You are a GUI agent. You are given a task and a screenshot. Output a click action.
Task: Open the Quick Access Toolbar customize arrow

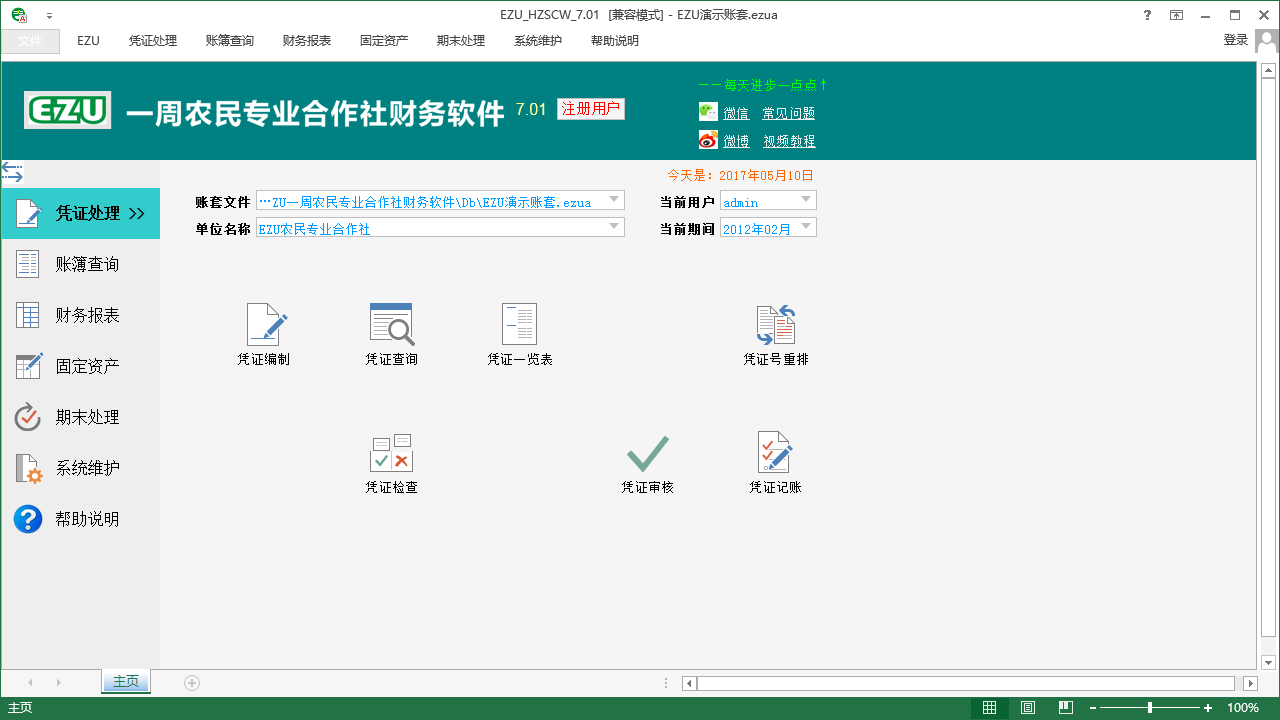pos(50,16)
